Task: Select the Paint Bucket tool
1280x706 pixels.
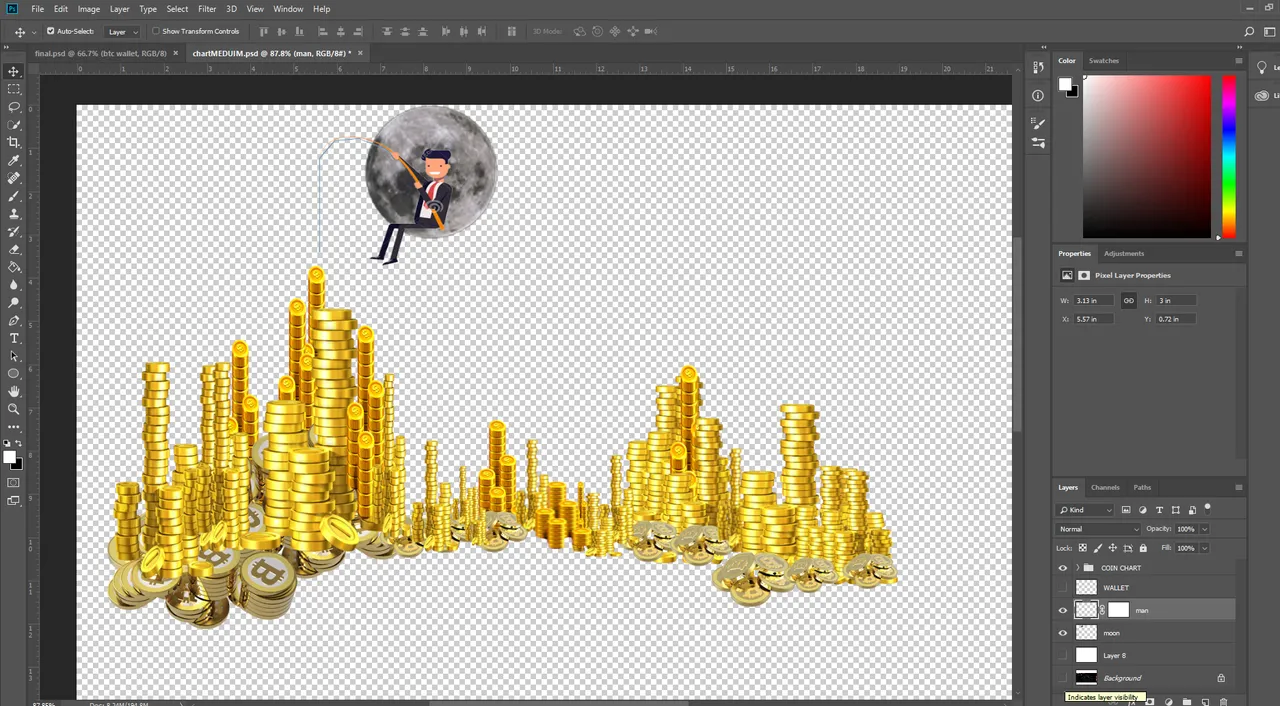Action: click(14, 267)
